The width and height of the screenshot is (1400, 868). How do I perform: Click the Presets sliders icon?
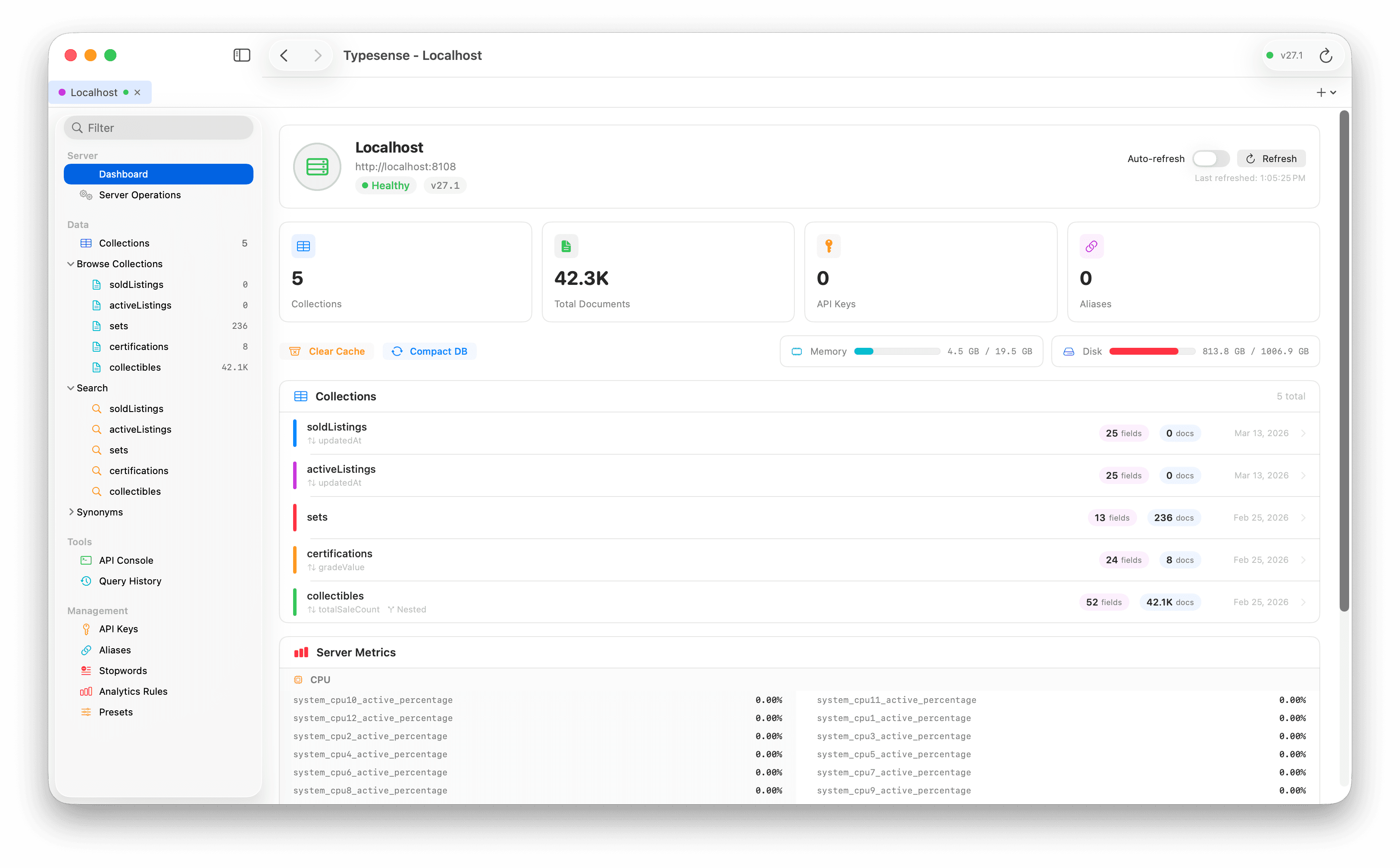(x=85, y=712)
